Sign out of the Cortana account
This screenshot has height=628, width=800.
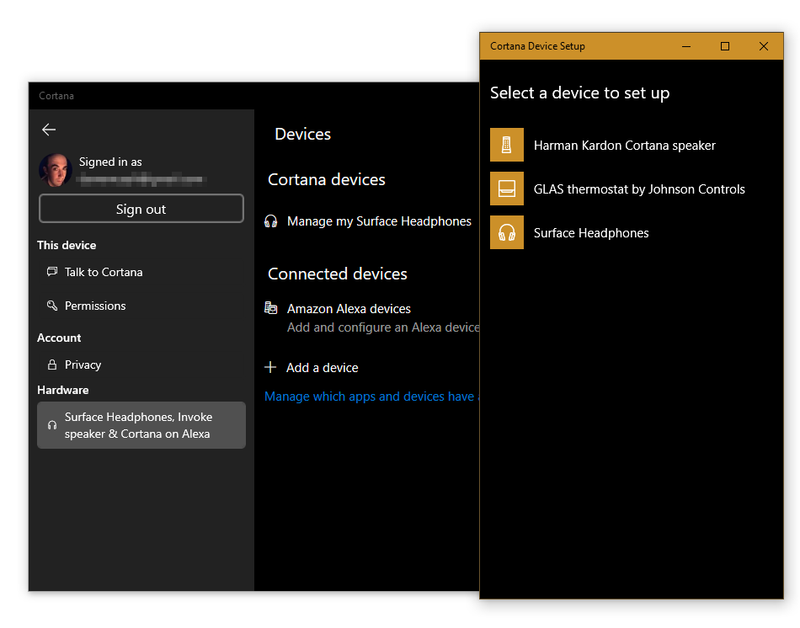click(x=141, y=209)
